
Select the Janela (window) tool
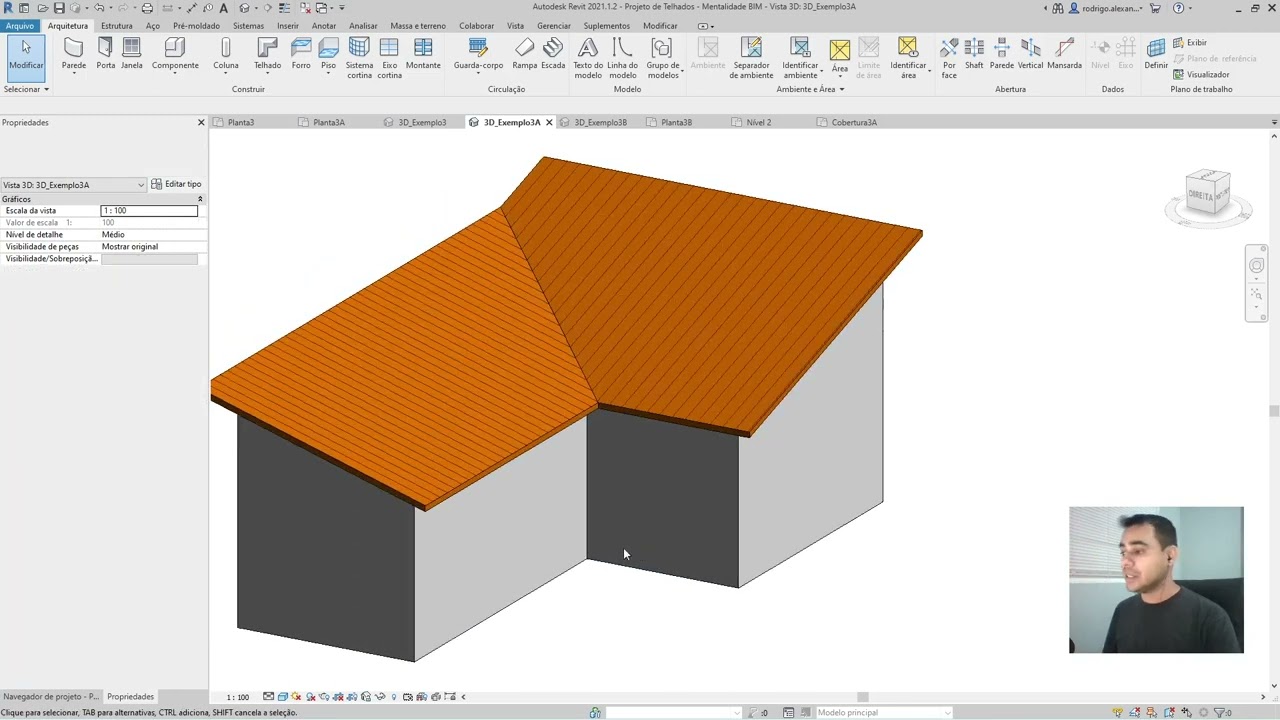click(x=131, y=54)
